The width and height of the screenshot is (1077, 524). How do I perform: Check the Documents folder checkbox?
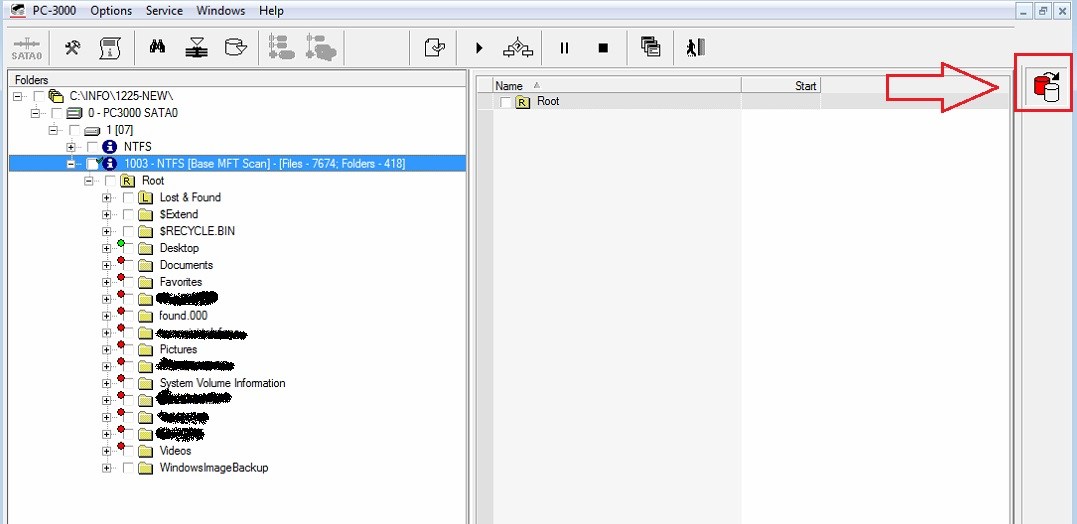[128, 265]
